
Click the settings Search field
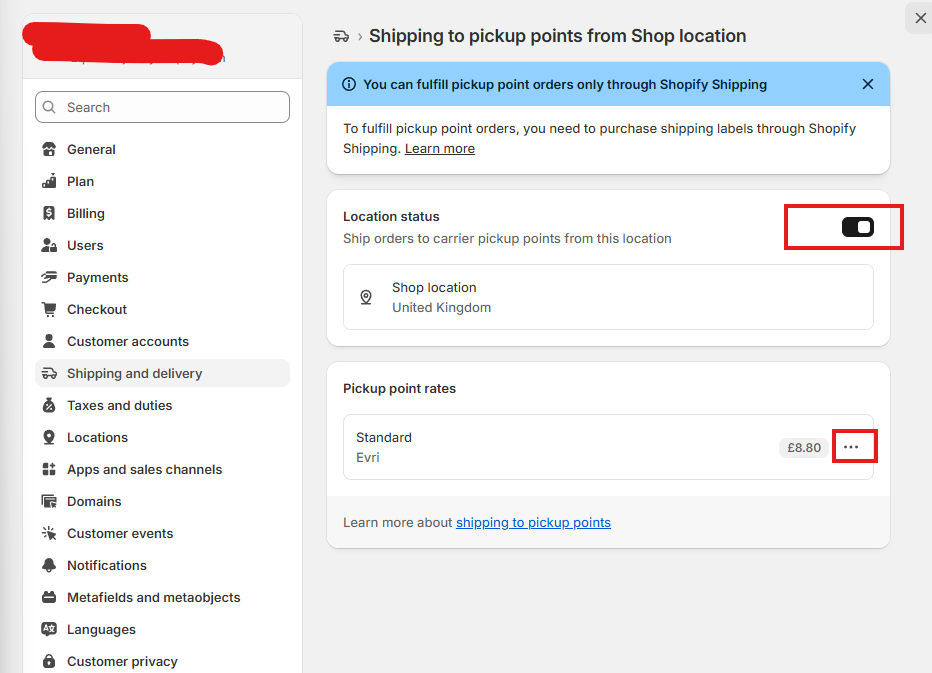(162, 107)
